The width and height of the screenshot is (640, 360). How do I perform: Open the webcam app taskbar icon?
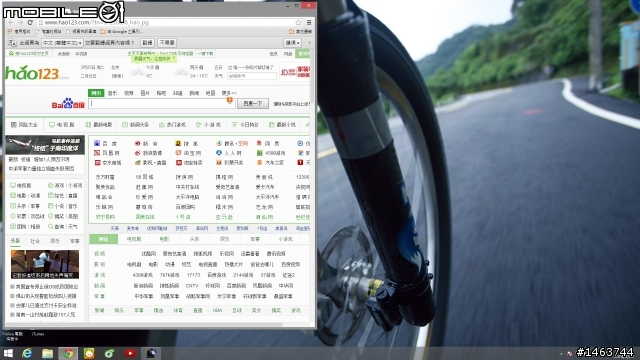click(x=151, y=353)
